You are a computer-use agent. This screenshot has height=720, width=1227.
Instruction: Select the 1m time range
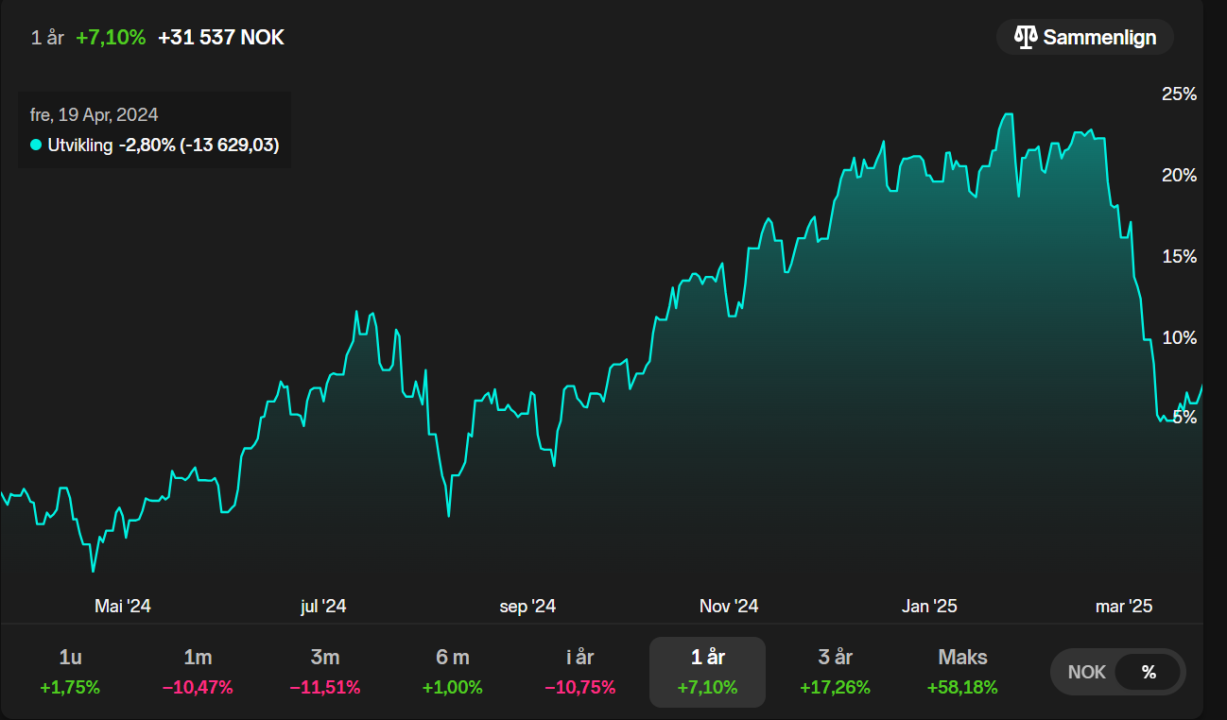(198, 672)
